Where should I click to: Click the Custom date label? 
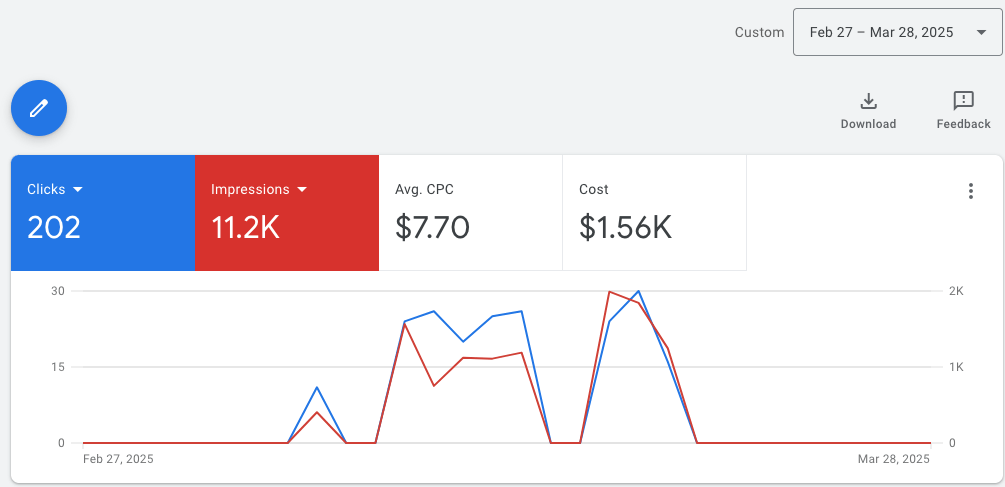(759, 33)
